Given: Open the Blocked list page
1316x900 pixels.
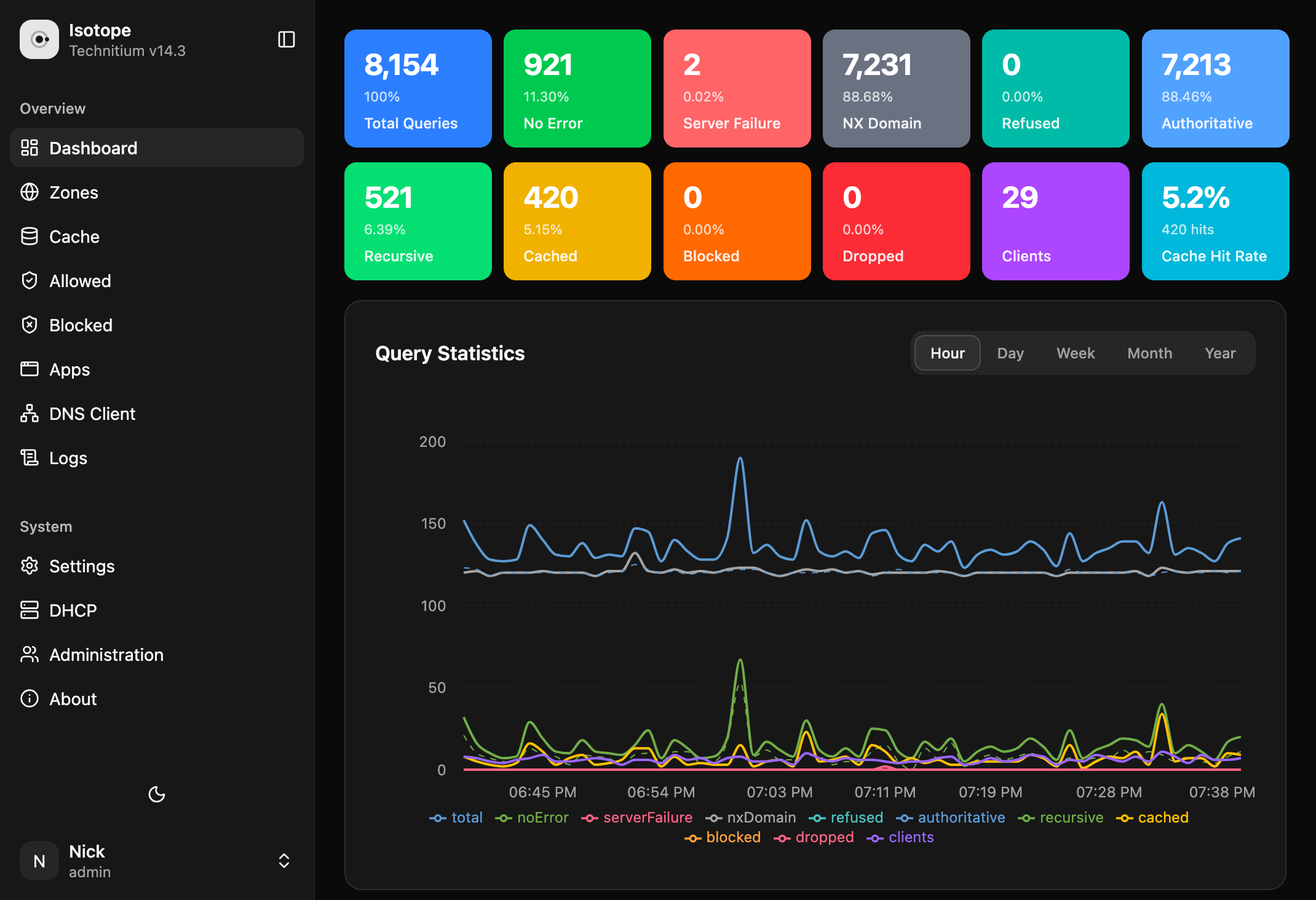Looking at the screenshot, I should click(157, 325).
